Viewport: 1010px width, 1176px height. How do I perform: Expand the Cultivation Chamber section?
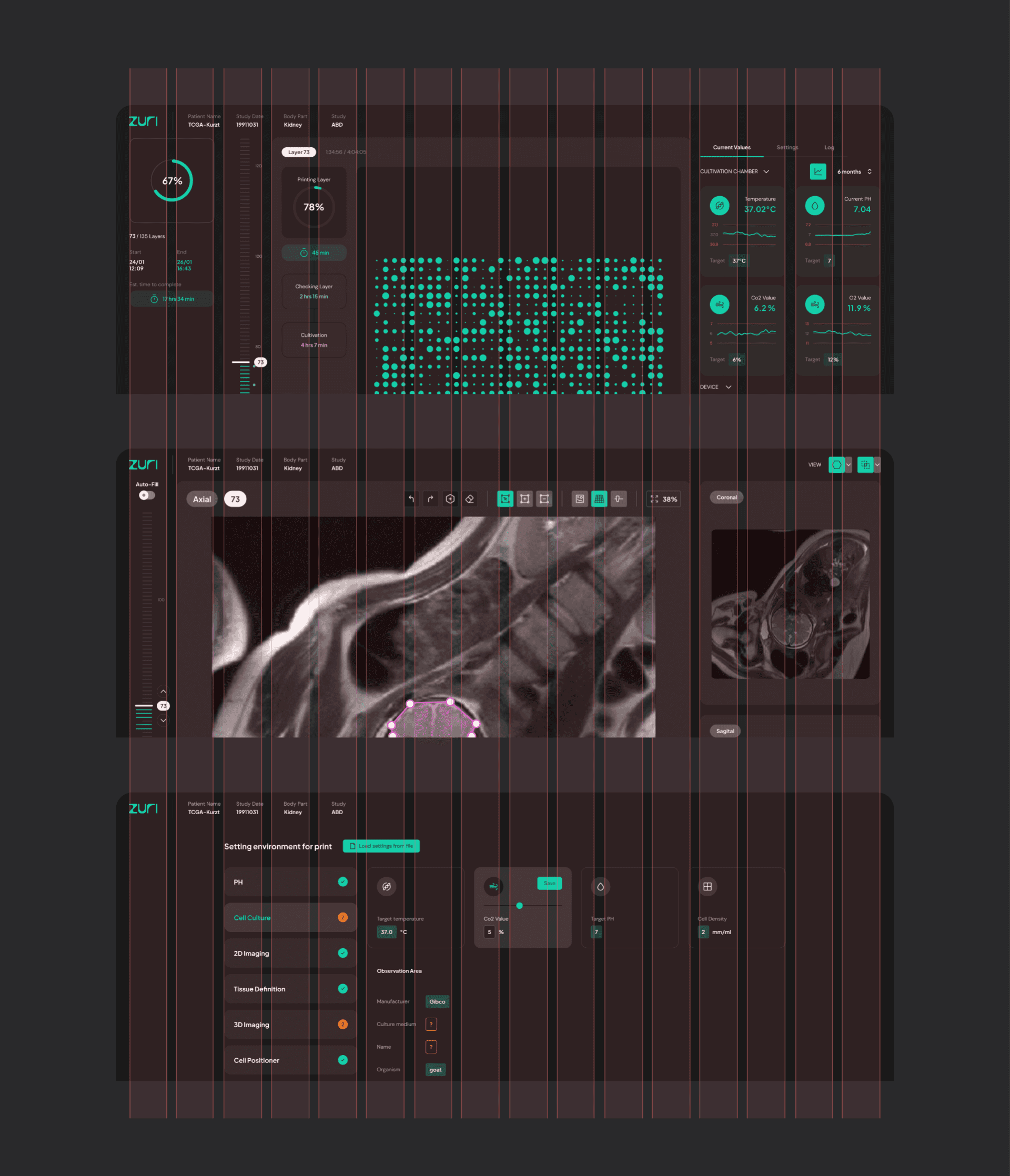tap(766, 171)
